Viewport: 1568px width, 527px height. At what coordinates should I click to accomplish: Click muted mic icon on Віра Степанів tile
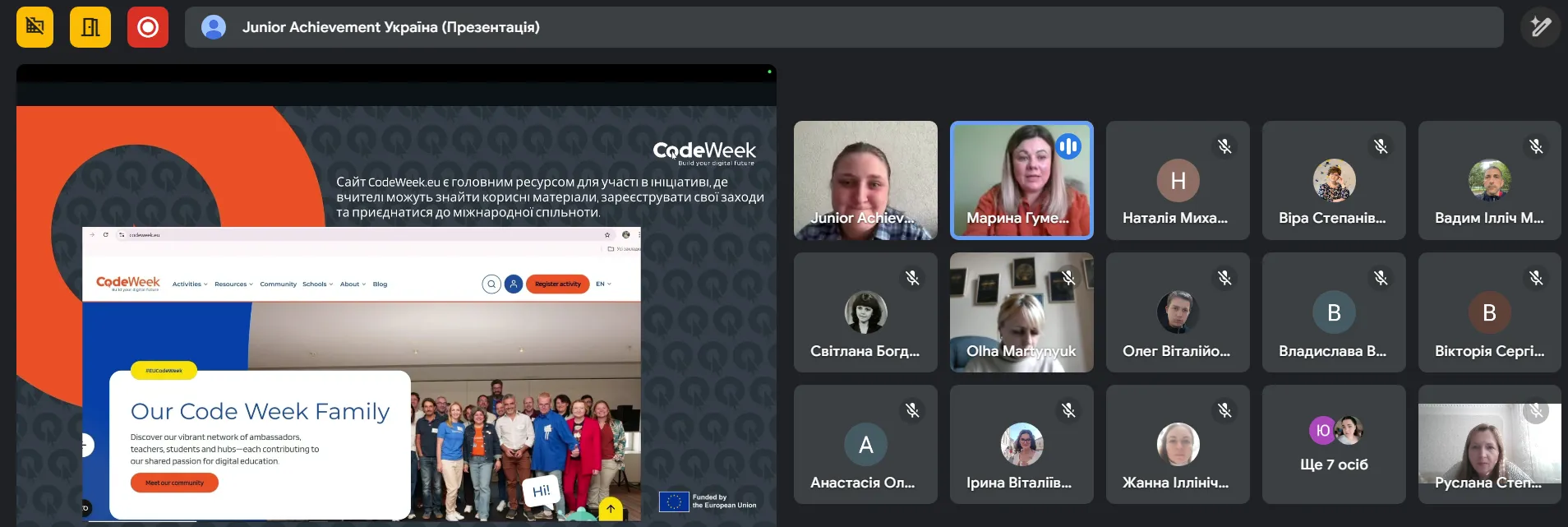coord(1381,146)
